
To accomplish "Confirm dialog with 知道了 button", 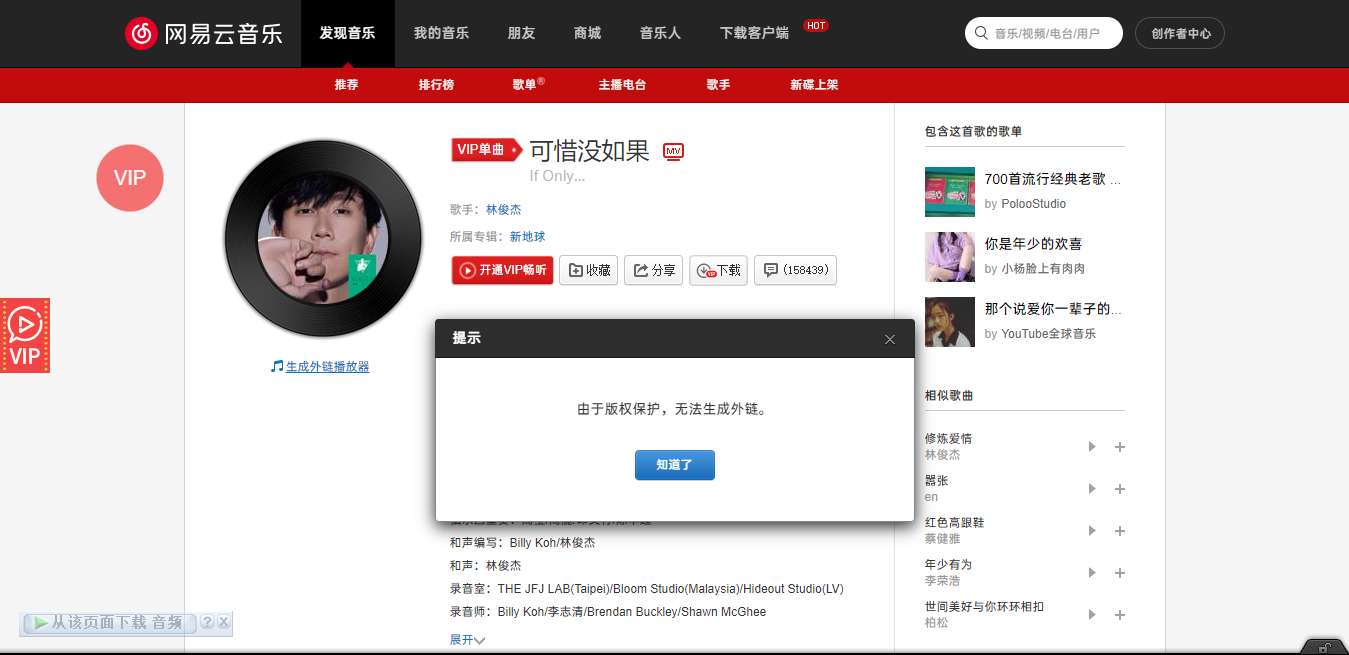I will 675,465.
